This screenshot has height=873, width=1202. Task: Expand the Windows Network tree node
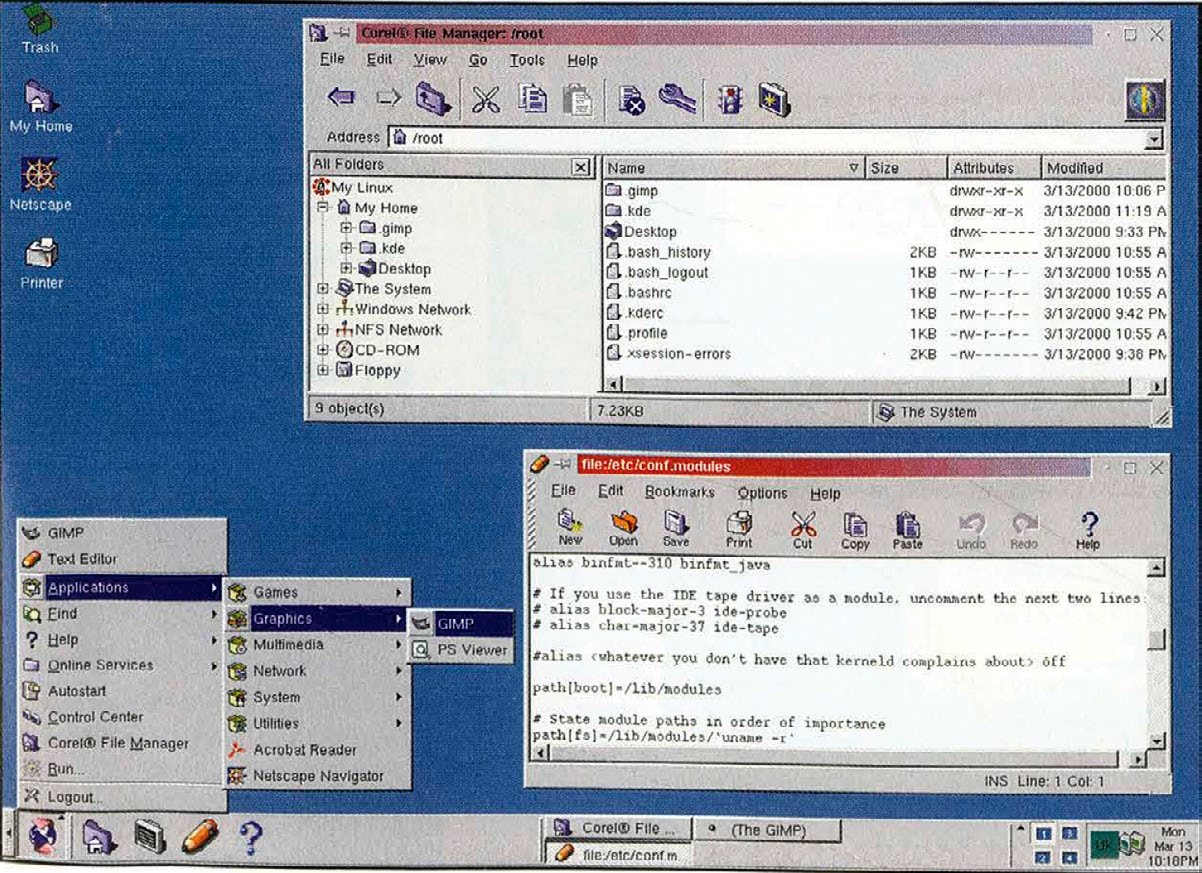[x=323, y=310]
